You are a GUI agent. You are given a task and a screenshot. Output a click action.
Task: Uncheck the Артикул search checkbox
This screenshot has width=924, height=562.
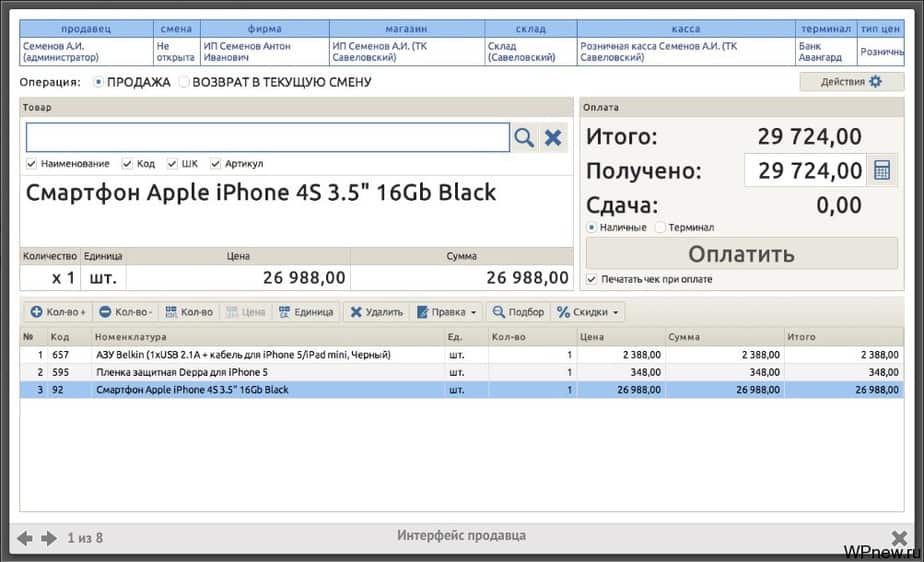pos(215,164)
